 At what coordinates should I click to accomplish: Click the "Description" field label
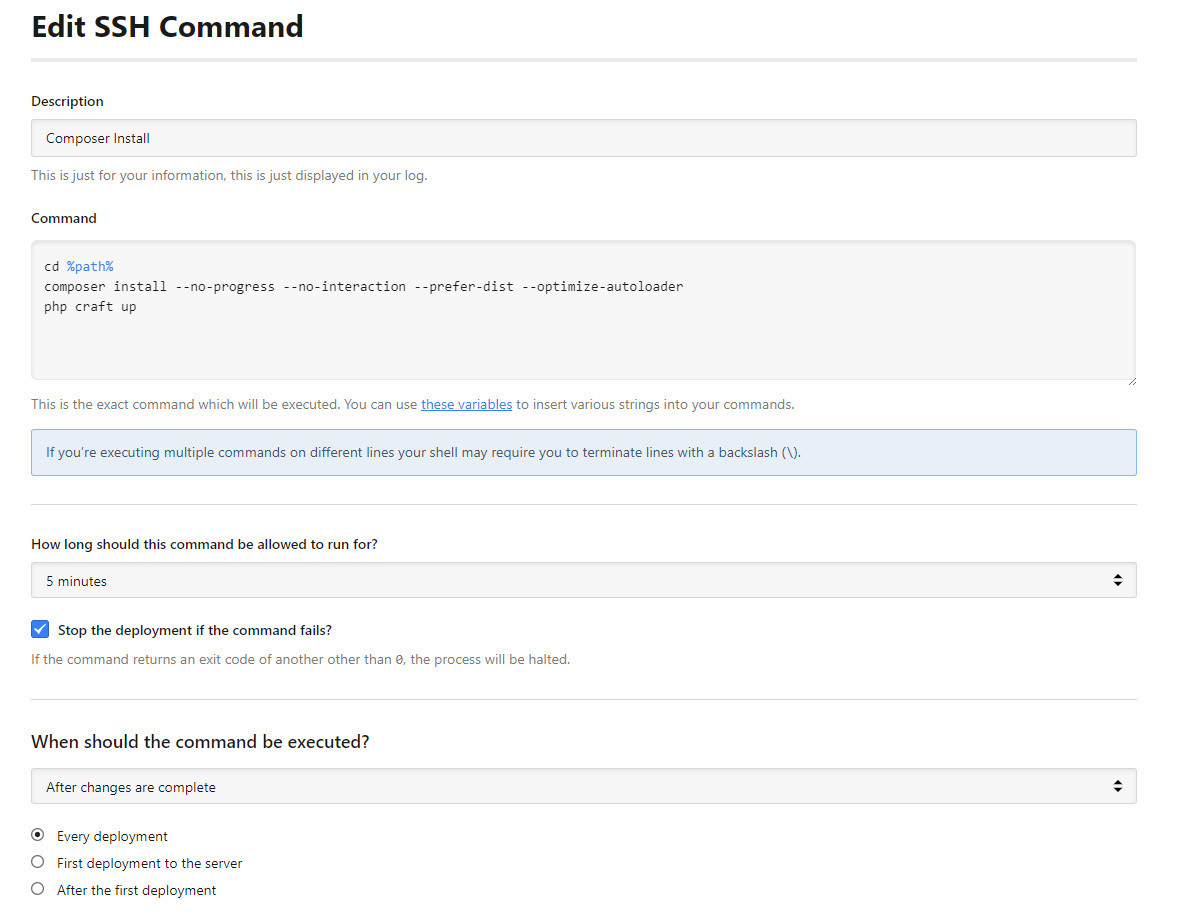pos(67,101)
